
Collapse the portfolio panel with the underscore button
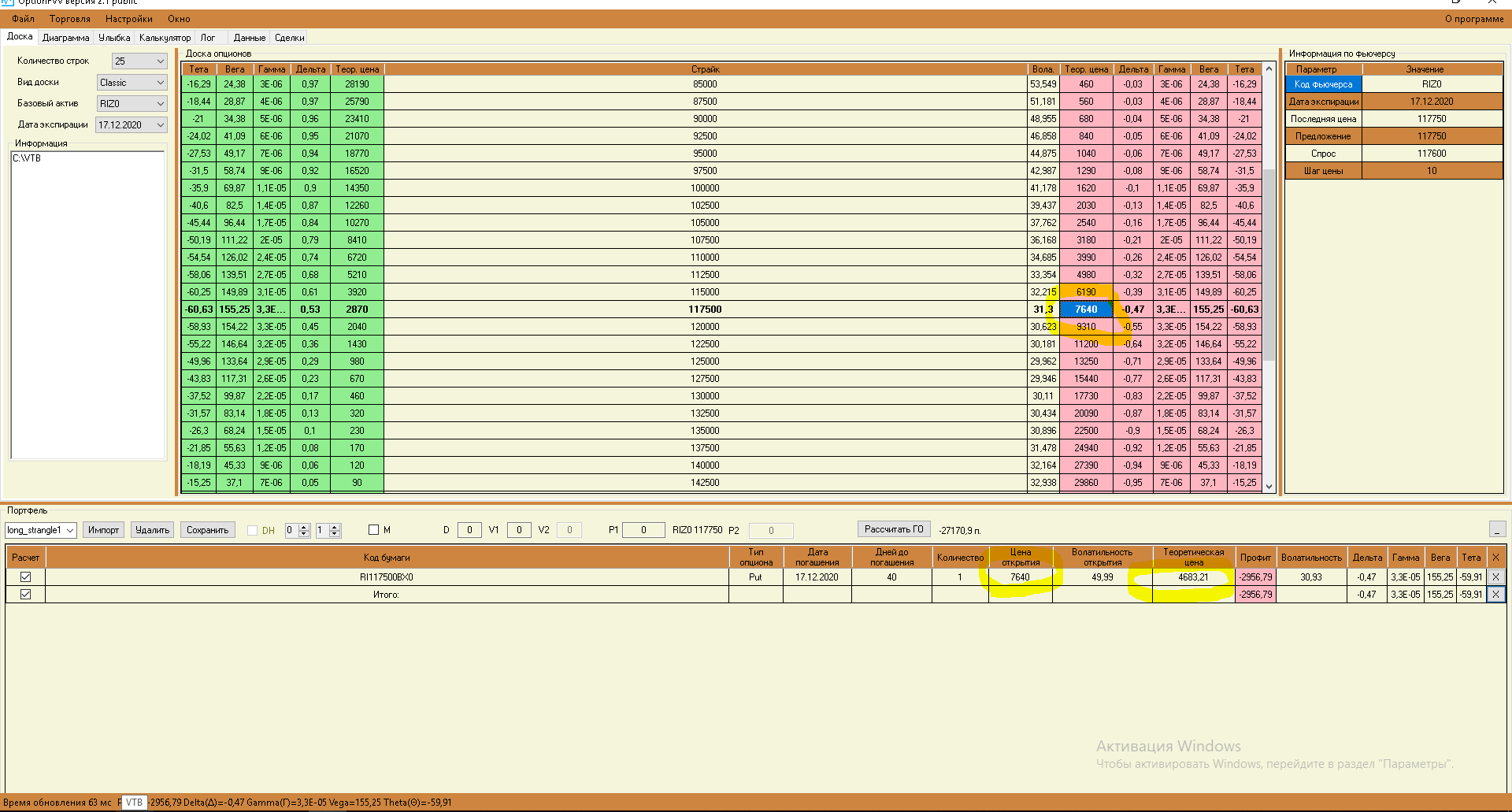tap(1497, 529)
